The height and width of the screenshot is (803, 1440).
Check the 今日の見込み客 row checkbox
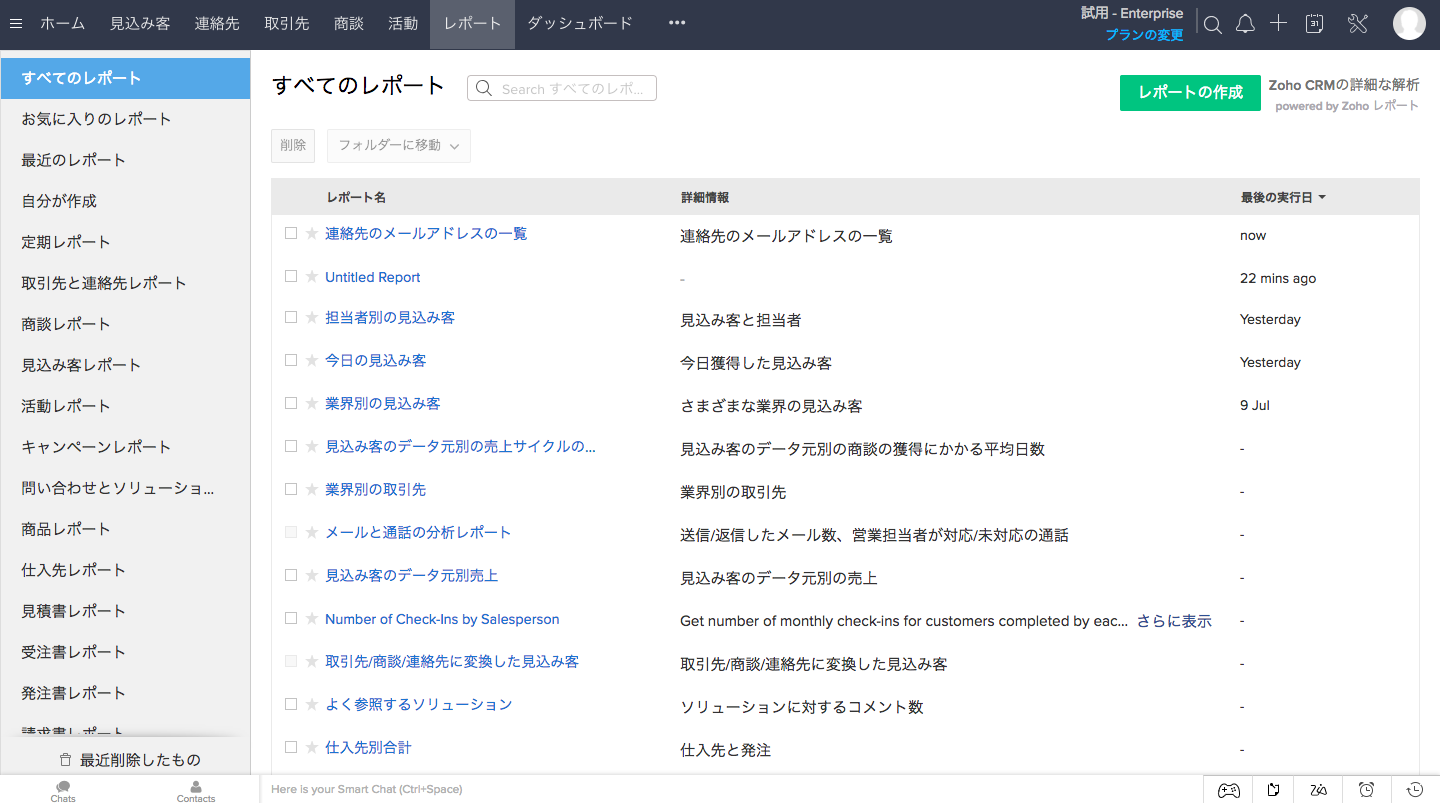[x=291, y=360]
